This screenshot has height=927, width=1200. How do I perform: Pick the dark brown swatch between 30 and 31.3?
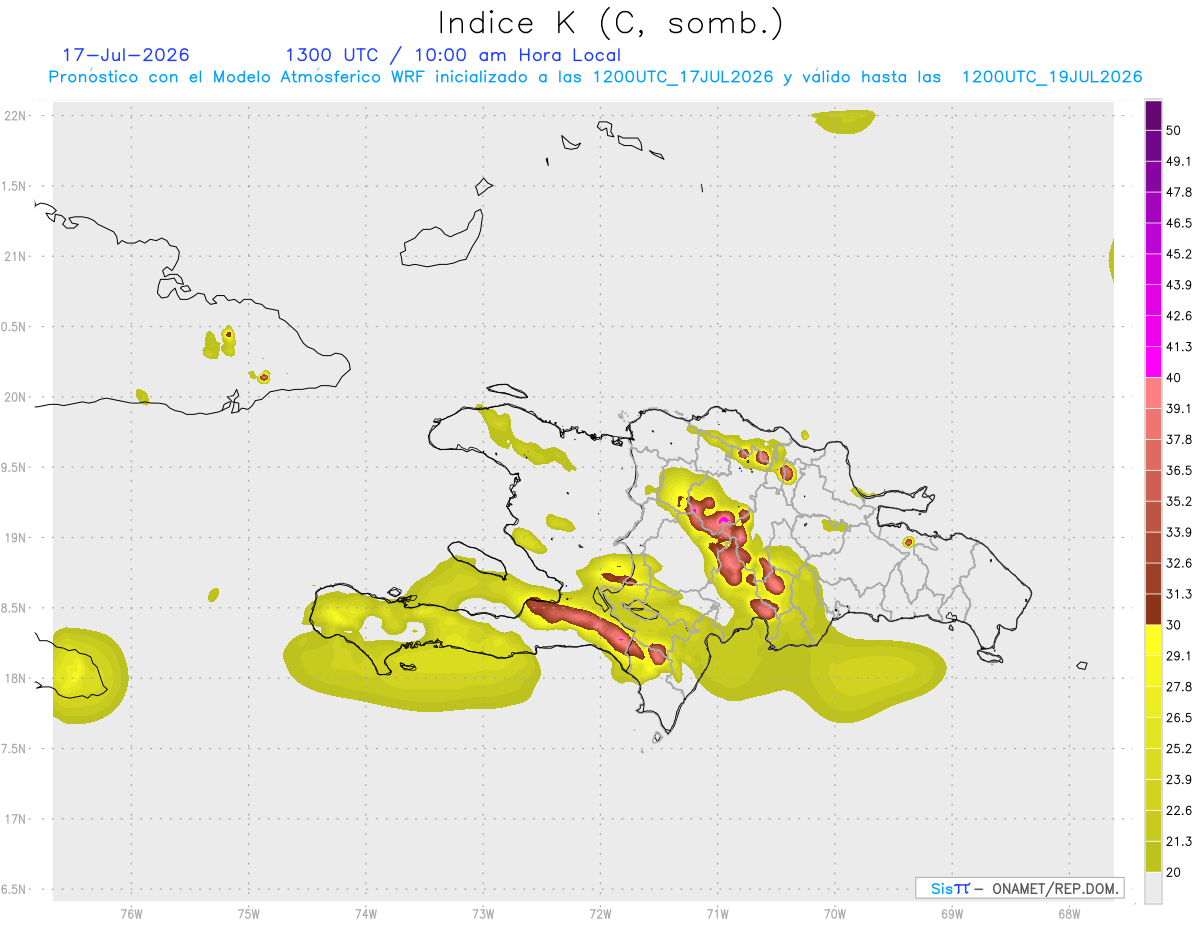[1153, 610]
